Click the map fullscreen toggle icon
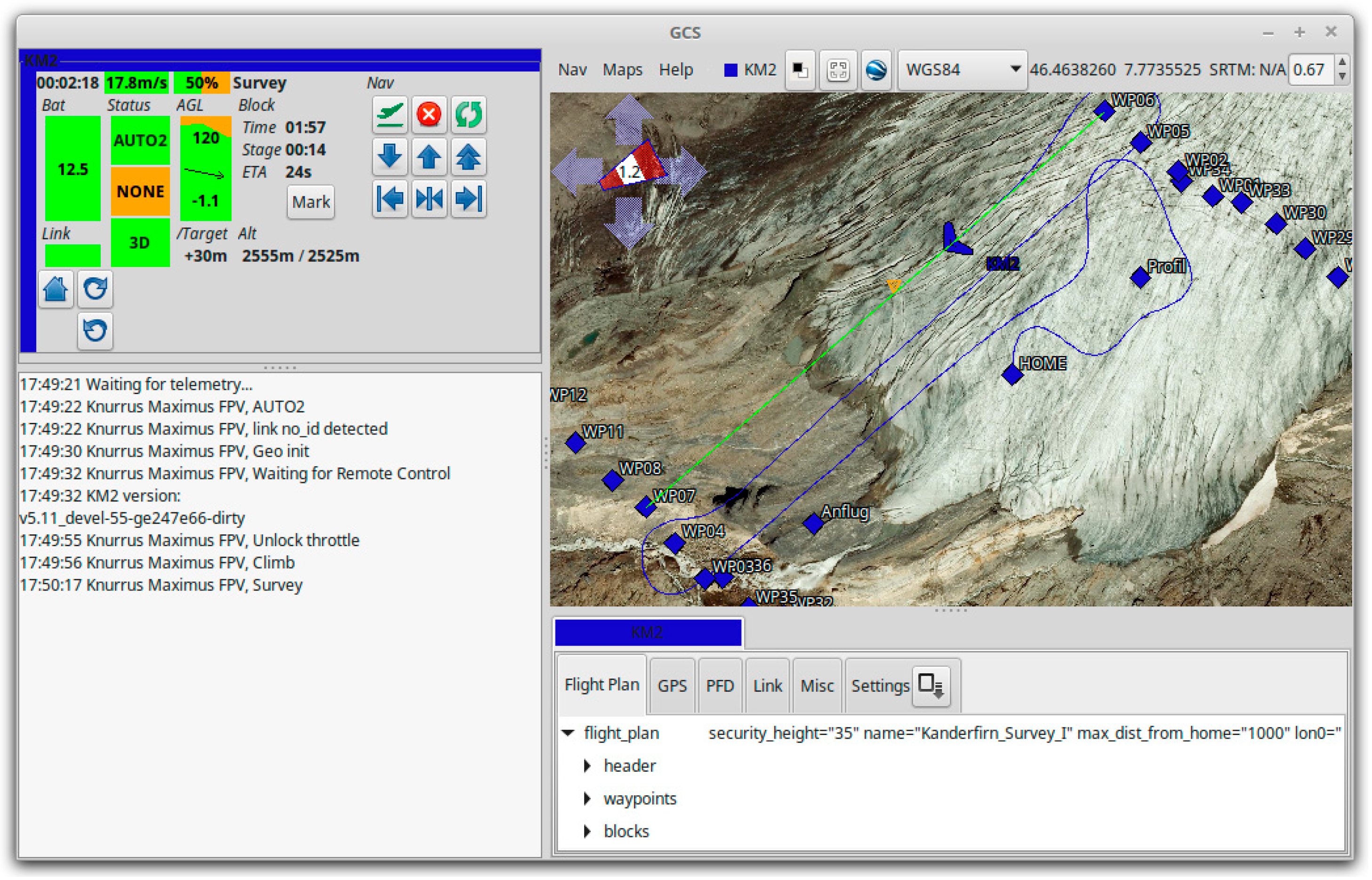This screenshot has height=880, width=1372. 839,70
